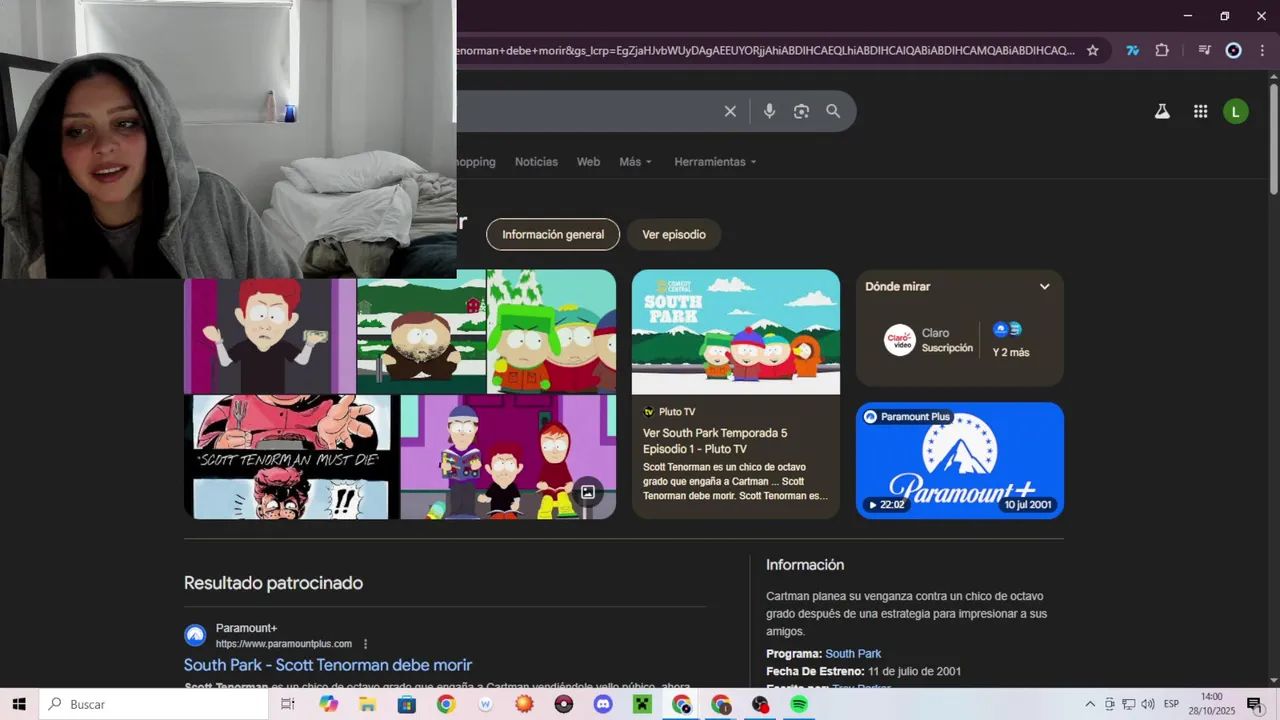
Task: Click Y 2 más providers
Action: (x=1010, y=340)
